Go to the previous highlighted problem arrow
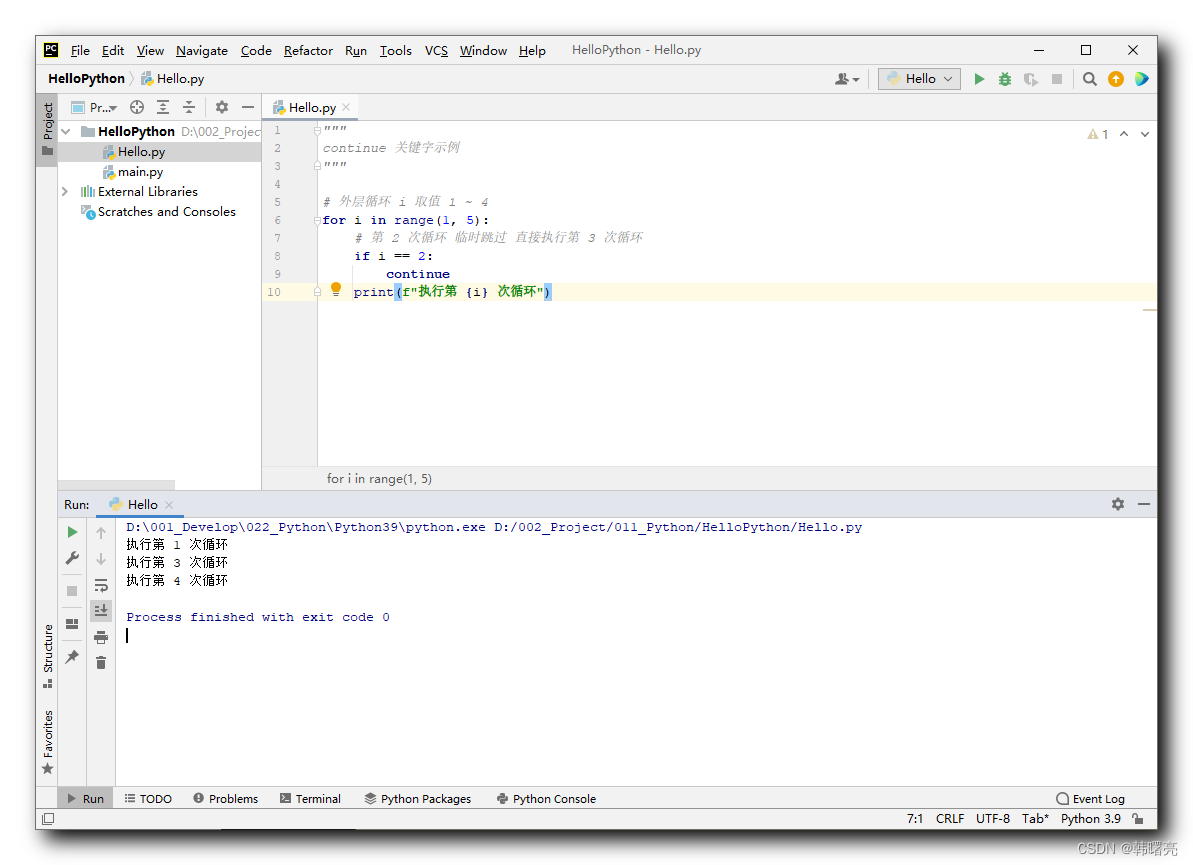Screen dimensions: 1193x865 pyautogui.click(x=1124, y=134)
